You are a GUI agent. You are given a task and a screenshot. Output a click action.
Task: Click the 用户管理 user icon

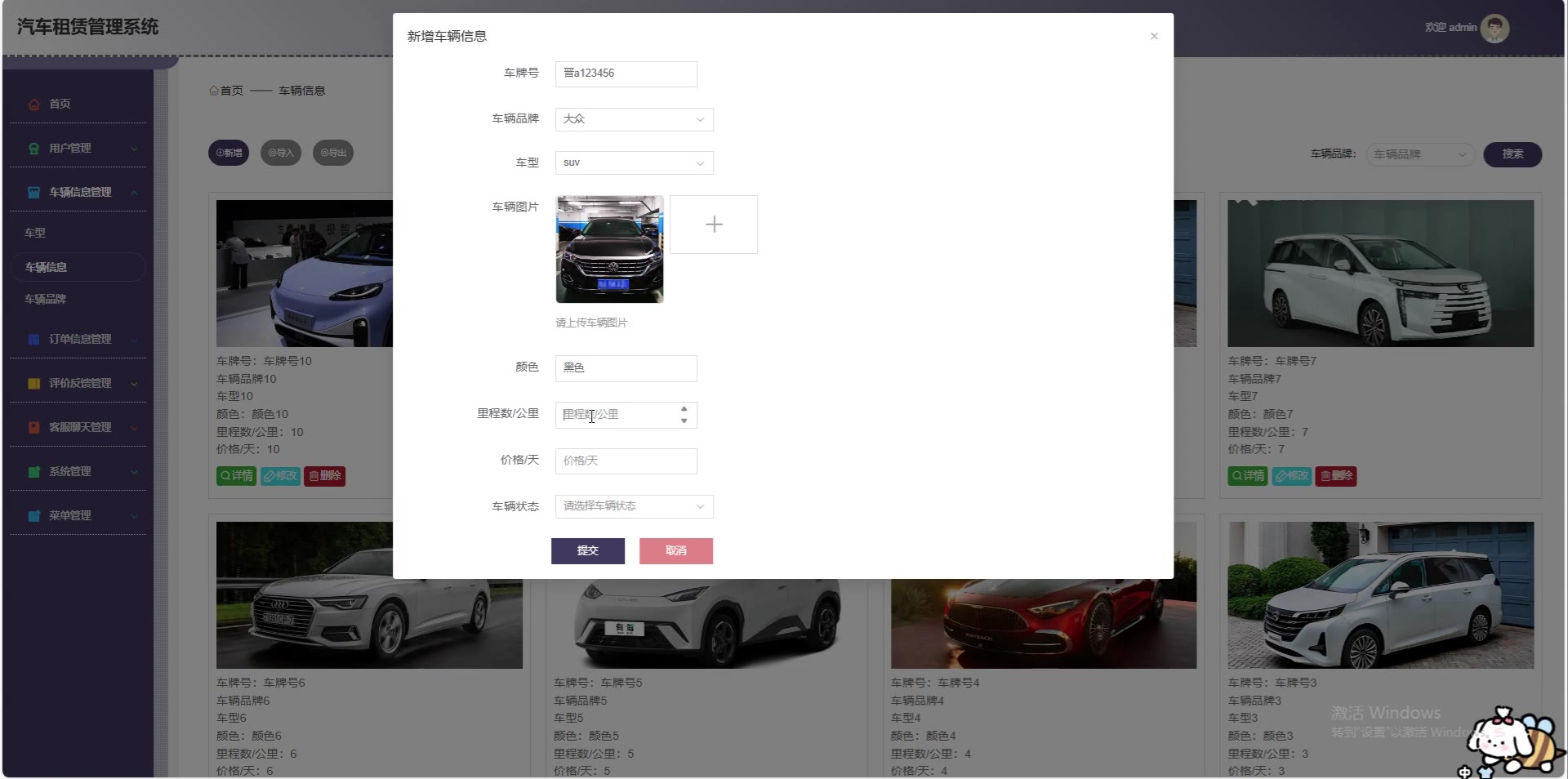34,149
